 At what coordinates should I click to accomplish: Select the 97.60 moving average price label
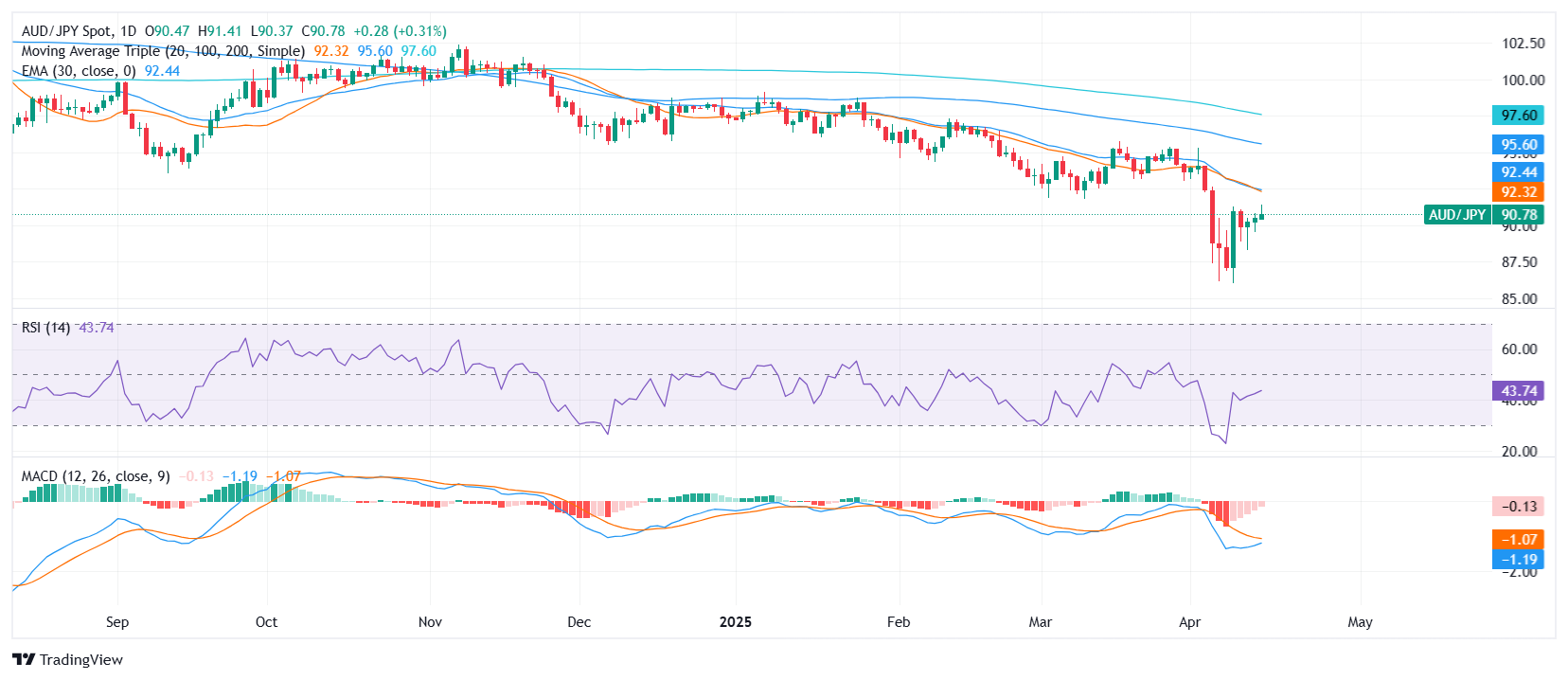point(1518,116)
